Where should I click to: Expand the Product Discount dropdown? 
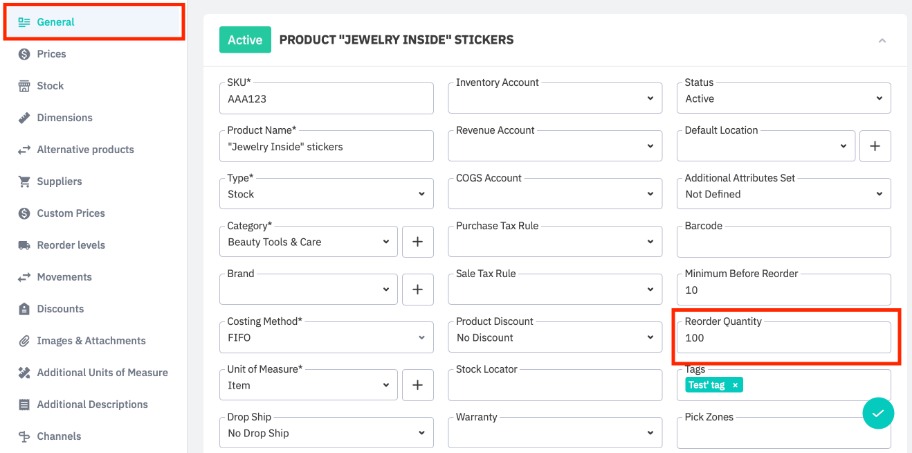pyautogui.click(x=555, y=338)
